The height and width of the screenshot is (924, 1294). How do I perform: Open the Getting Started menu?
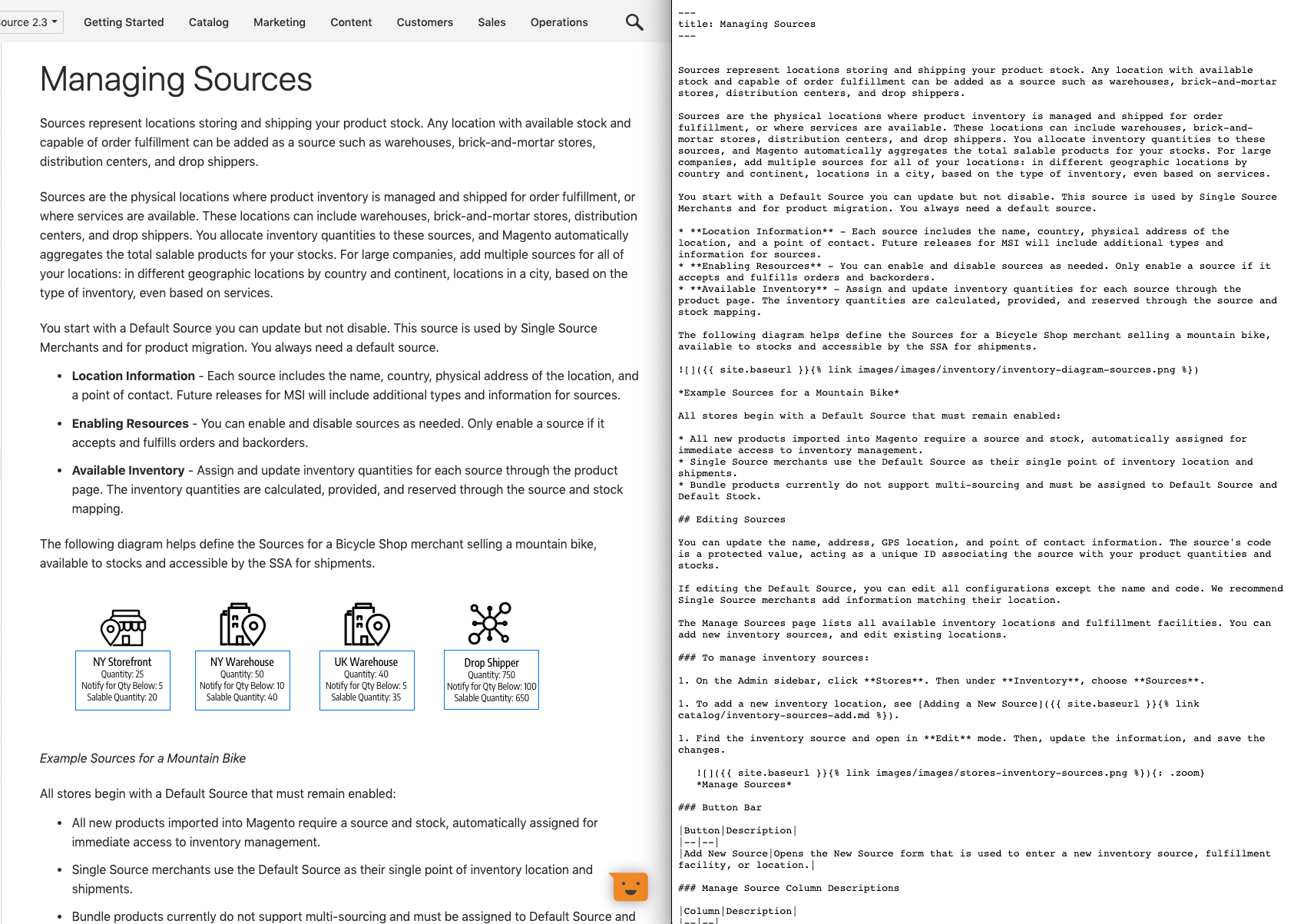(124, 22)
